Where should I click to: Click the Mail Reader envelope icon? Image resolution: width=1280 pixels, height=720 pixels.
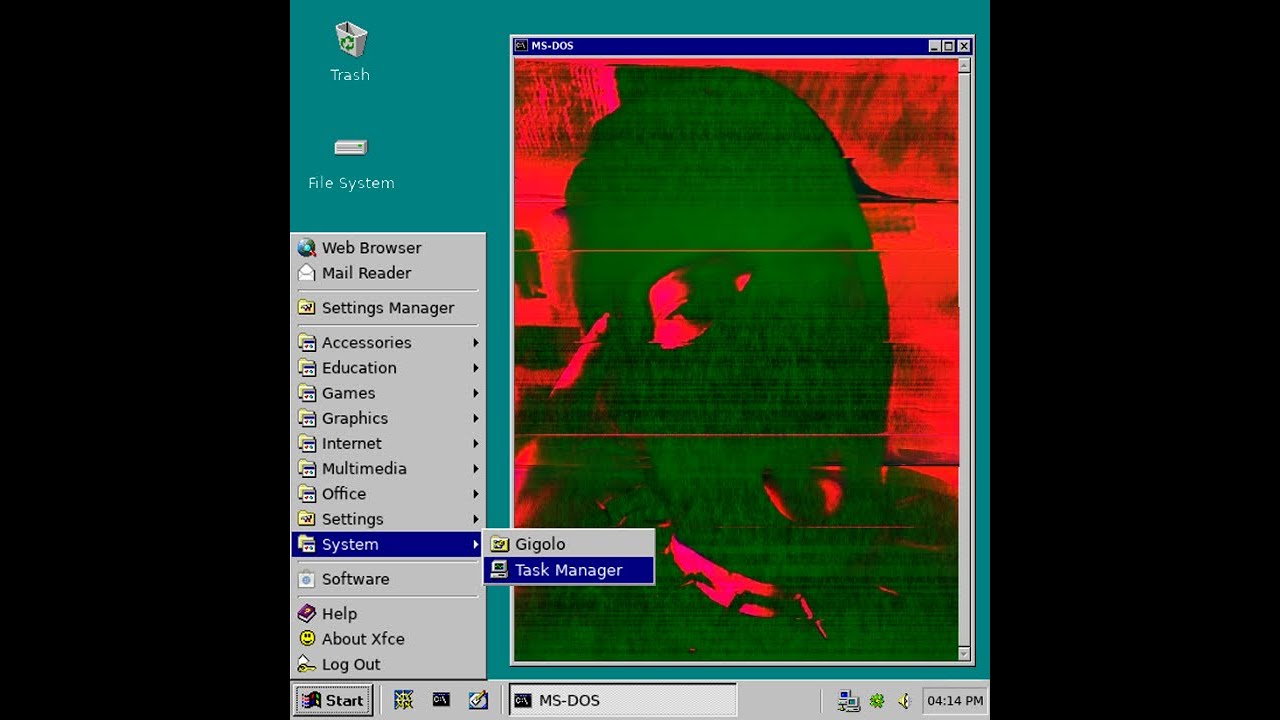[307, 272]
